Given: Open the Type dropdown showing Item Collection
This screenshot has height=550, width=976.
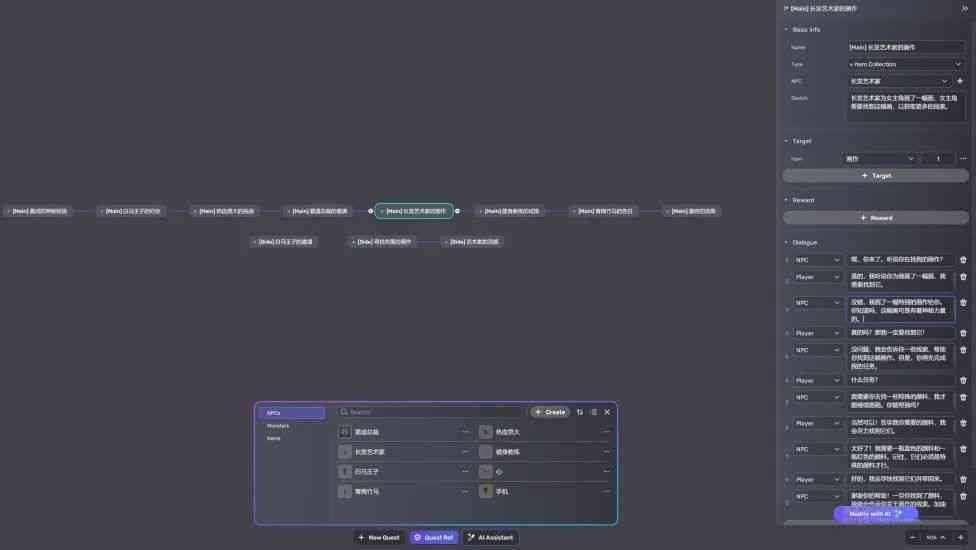Looking at the screenshot, I should [x=906, y=64].
